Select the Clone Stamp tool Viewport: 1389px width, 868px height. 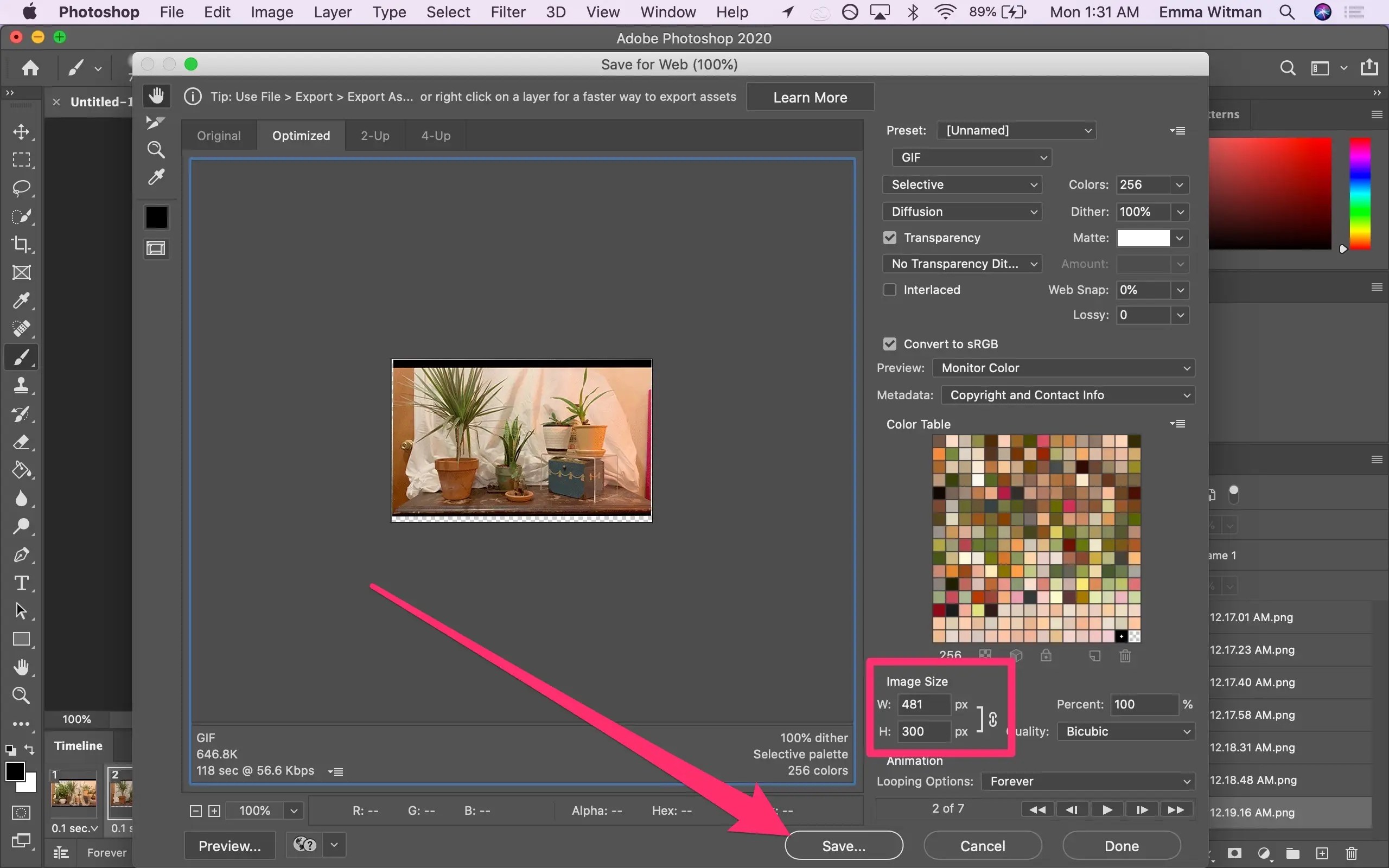(x=21, y=385)
